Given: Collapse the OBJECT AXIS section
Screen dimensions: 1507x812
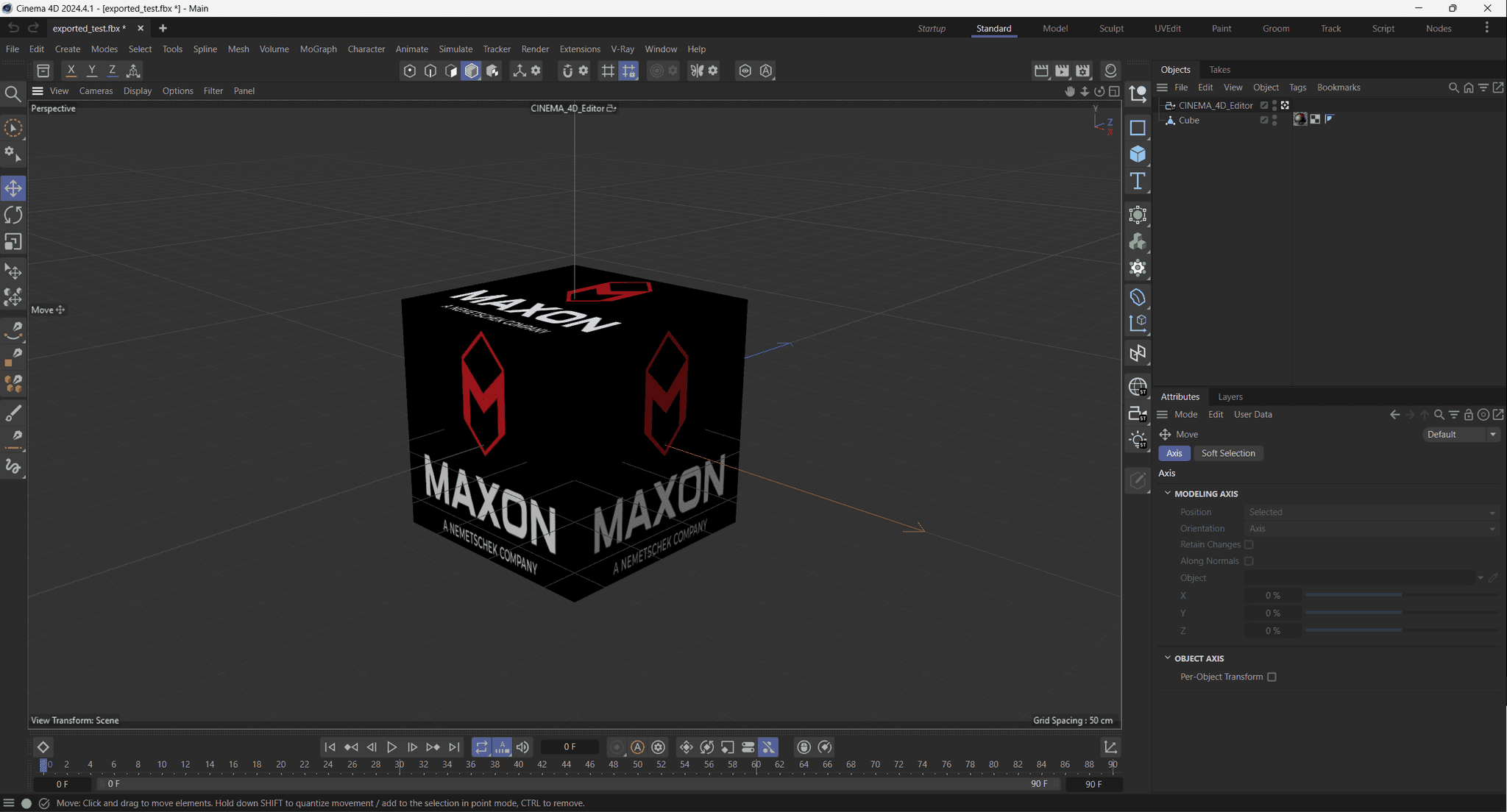Looking at the screenshot, I should pos(1167,658).
